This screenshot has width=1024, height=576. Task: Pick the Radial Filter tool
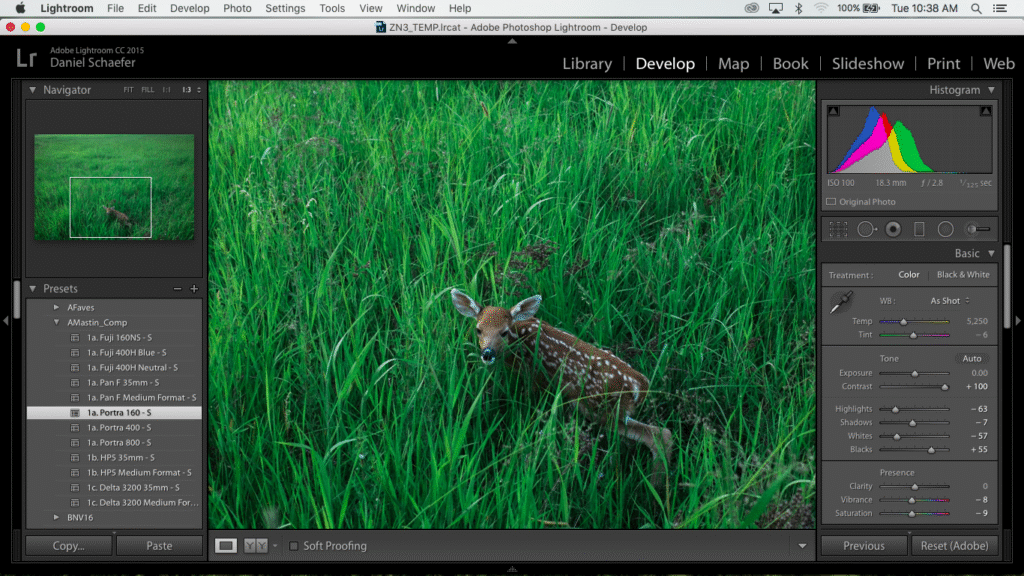(945, 229)
